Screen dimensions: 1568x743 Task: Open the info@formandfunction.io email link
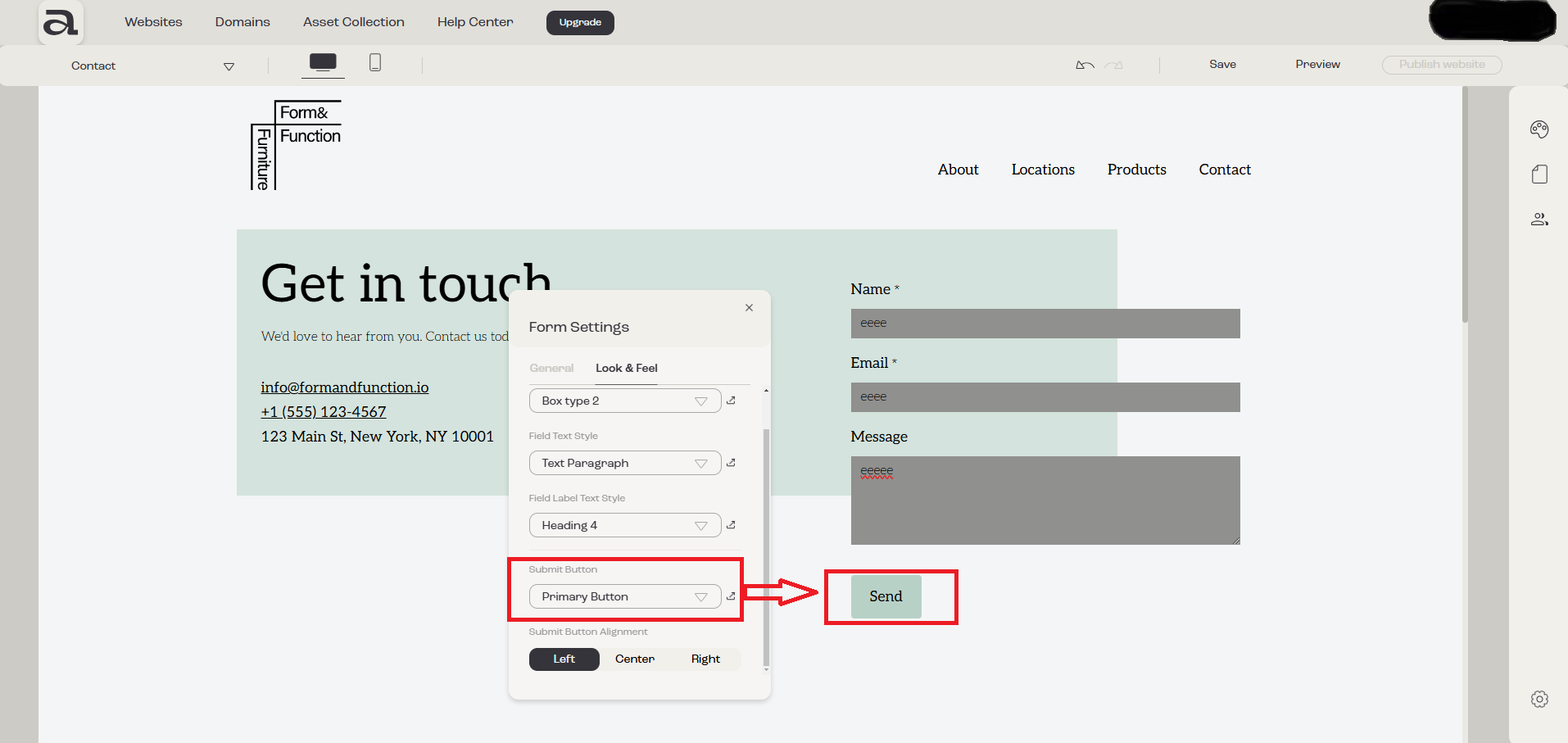[345, 387]
